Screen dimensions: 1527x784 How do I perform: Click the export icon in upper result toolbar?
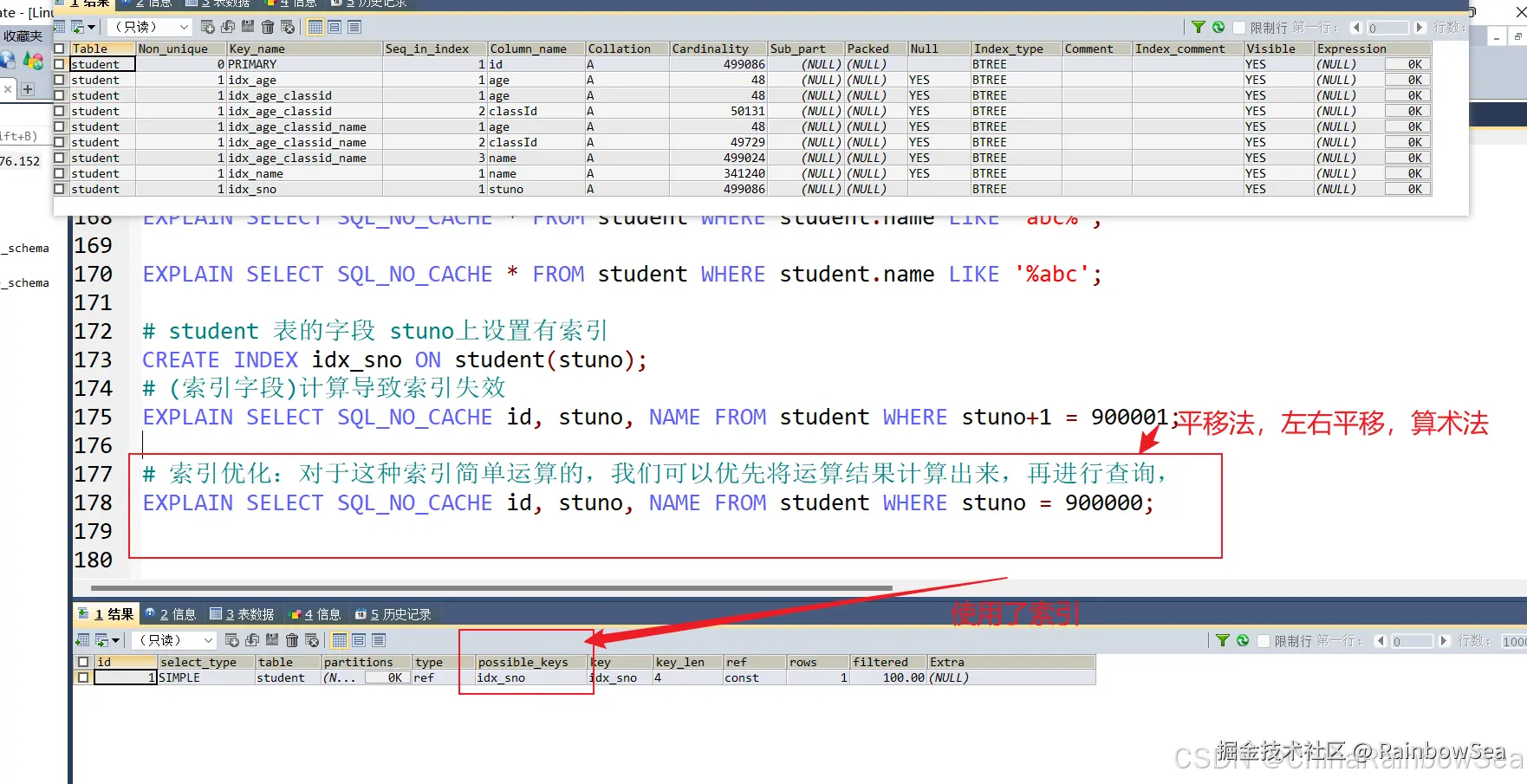[x=59, y=27]
